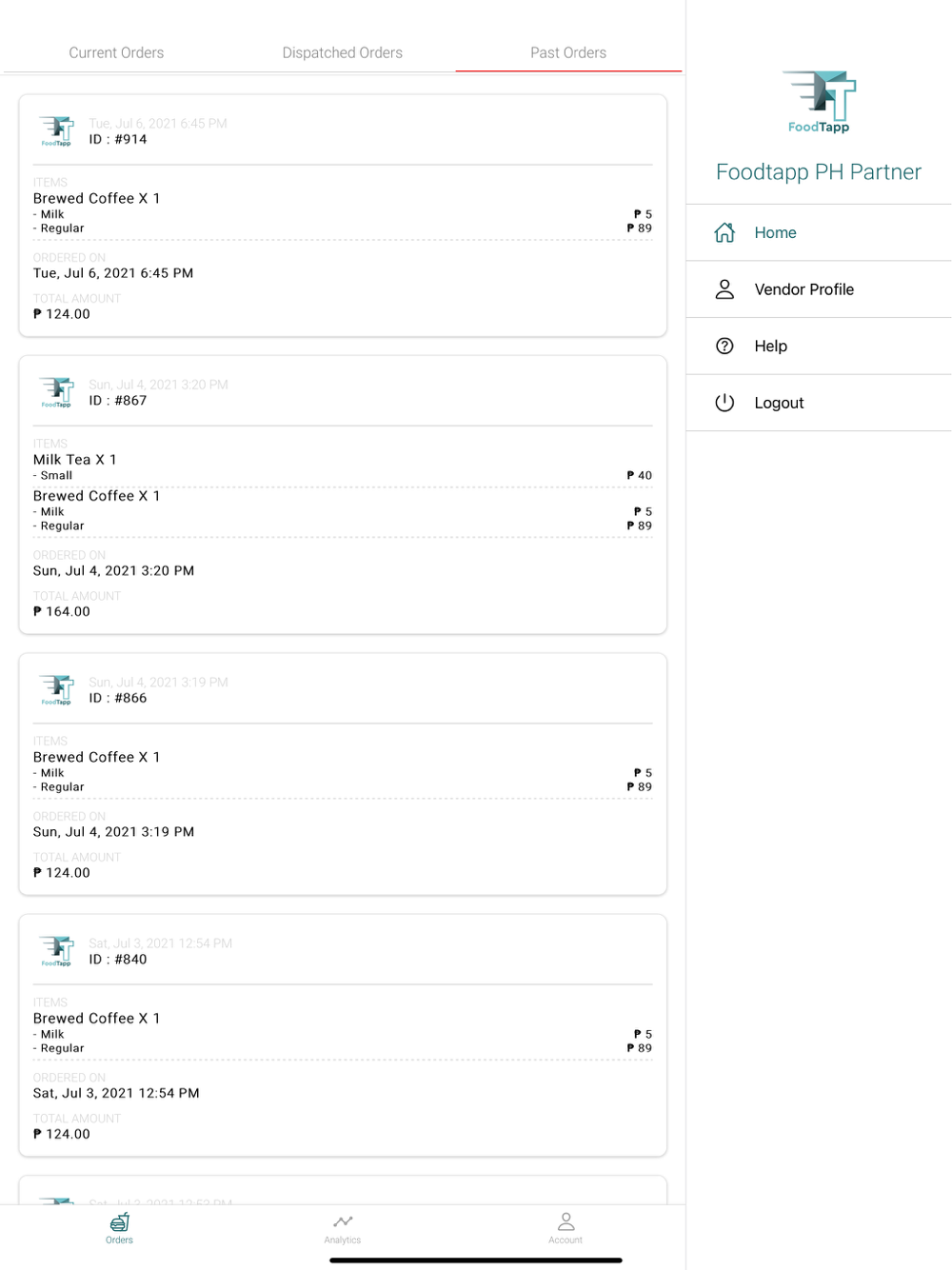Select Home in the side menu
The image size is (952, 1270).
point(775,232)
